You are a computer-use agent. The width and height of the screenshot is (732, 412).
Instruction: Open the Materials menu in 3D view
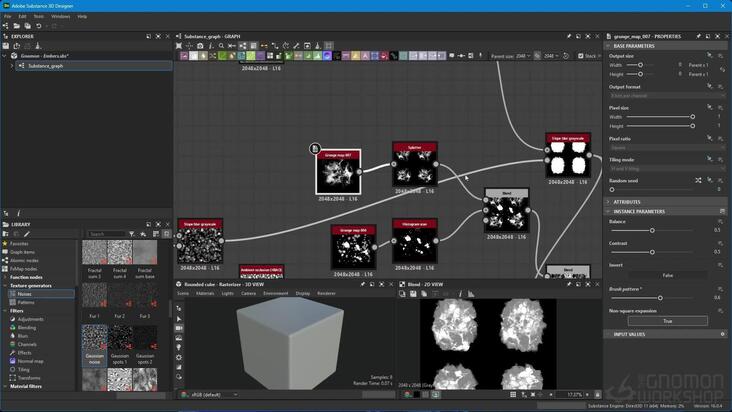point(205,293)
